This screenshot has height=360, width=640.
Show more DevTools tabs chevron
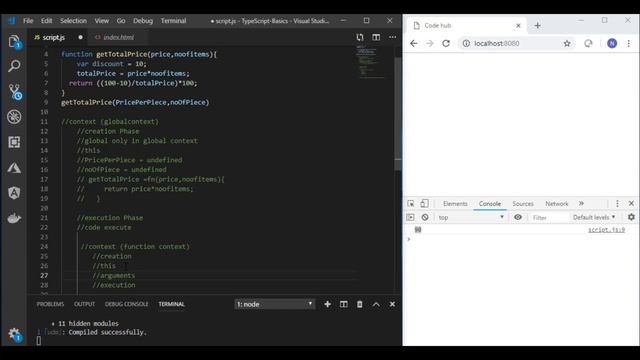pos(581,203)
